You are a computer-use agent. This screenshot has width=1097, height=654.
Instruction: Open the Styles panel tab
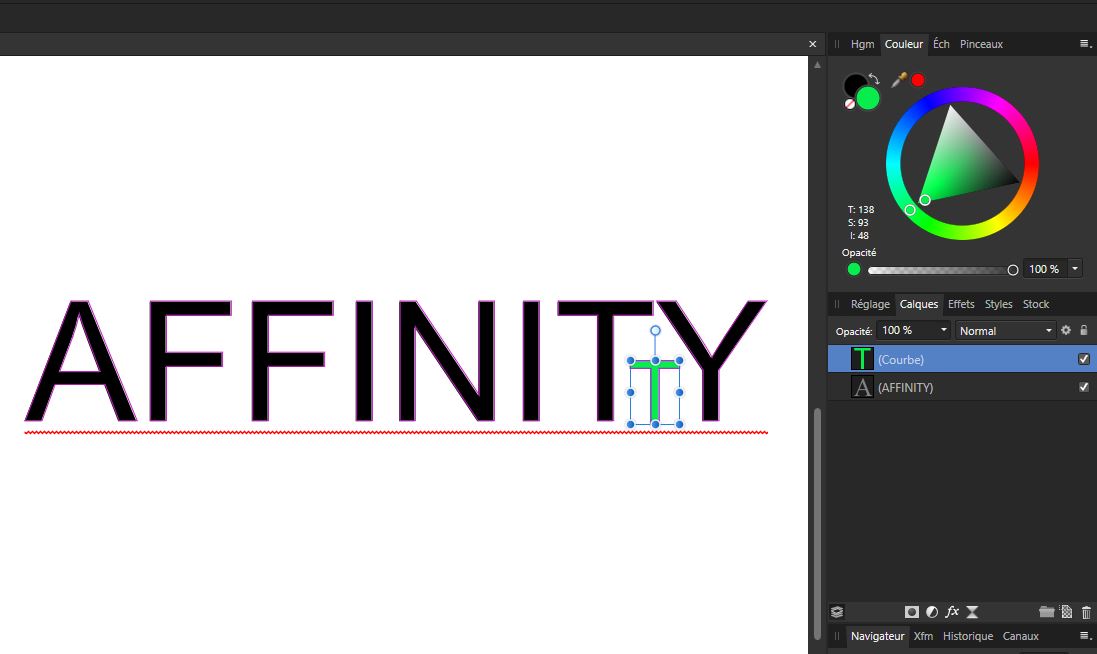(998, 304)
